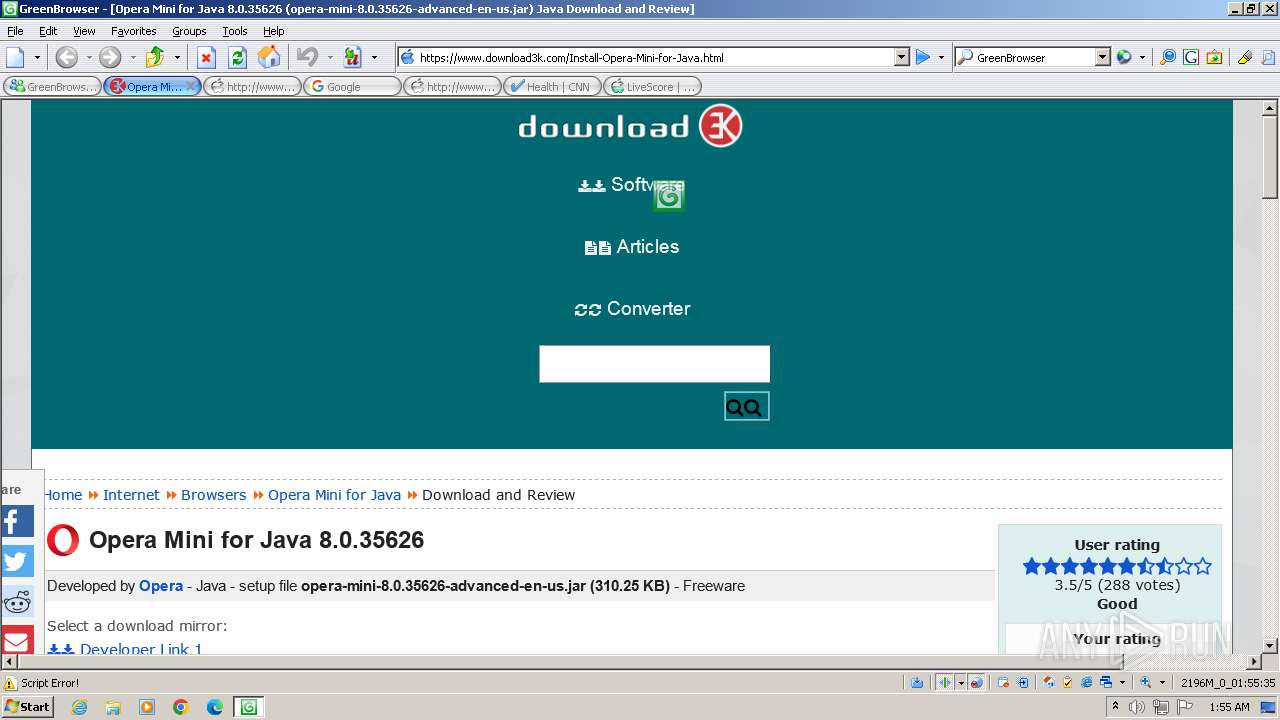Click the find-in-page icon at toolbar end
The height and width of the screenshot is (720, 1280).
point(1267,57)
